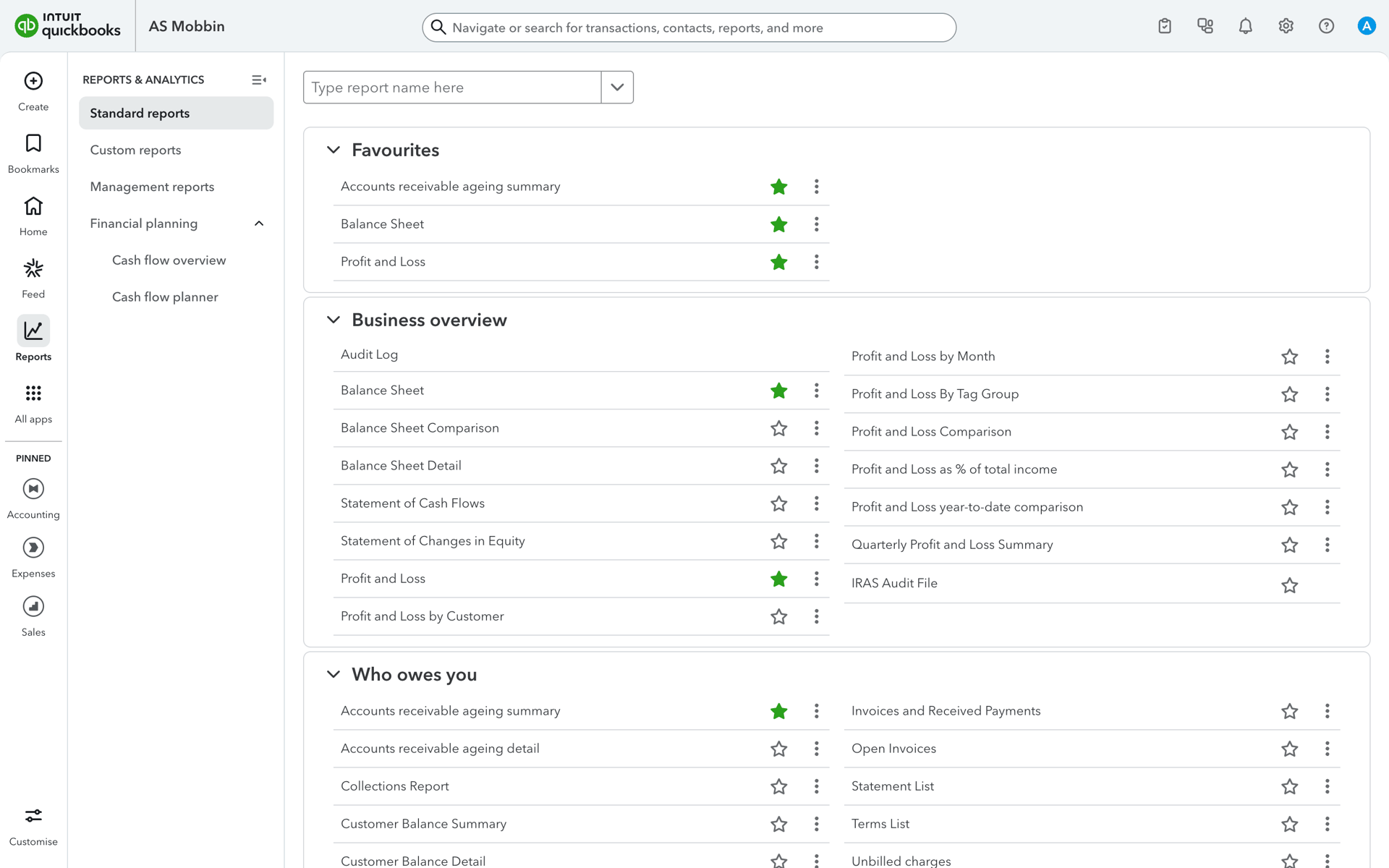Open Accounts receivable ageing detail report
Viewport: 1389px width, 868px height.
tap(441, 749)
